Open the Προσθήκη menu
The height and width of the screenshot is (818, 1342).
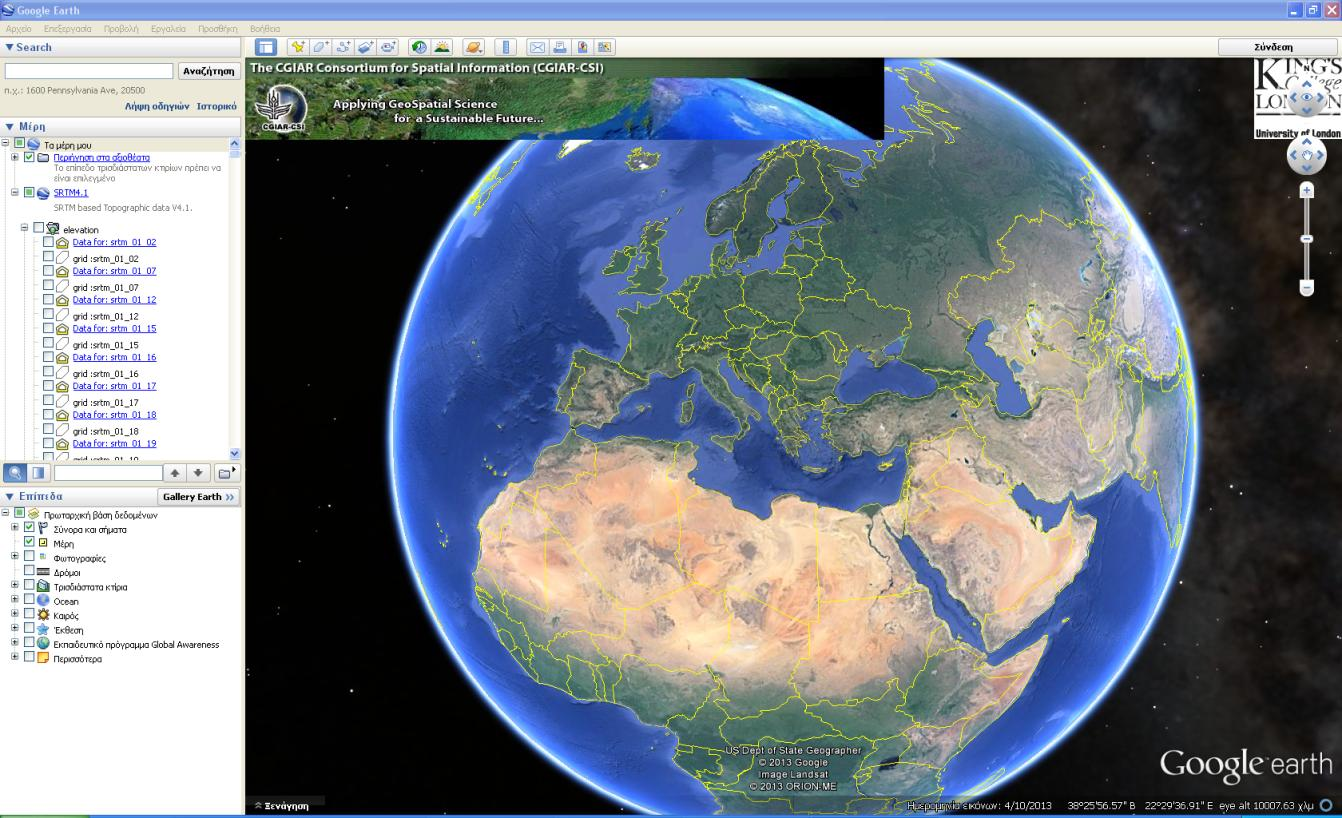(219, 29)
